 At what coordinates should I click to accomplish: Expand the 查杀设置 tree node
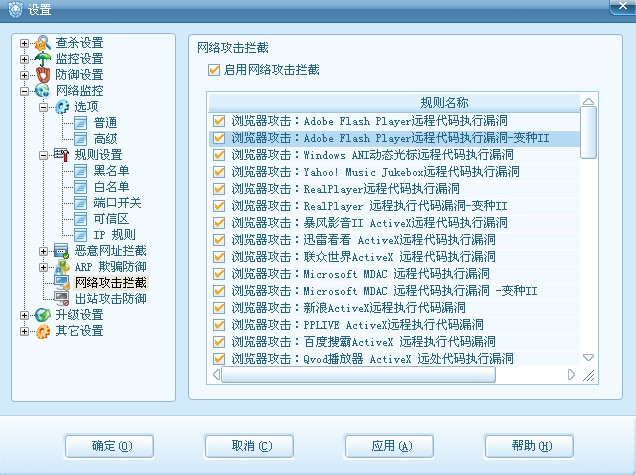pos(24,43)
